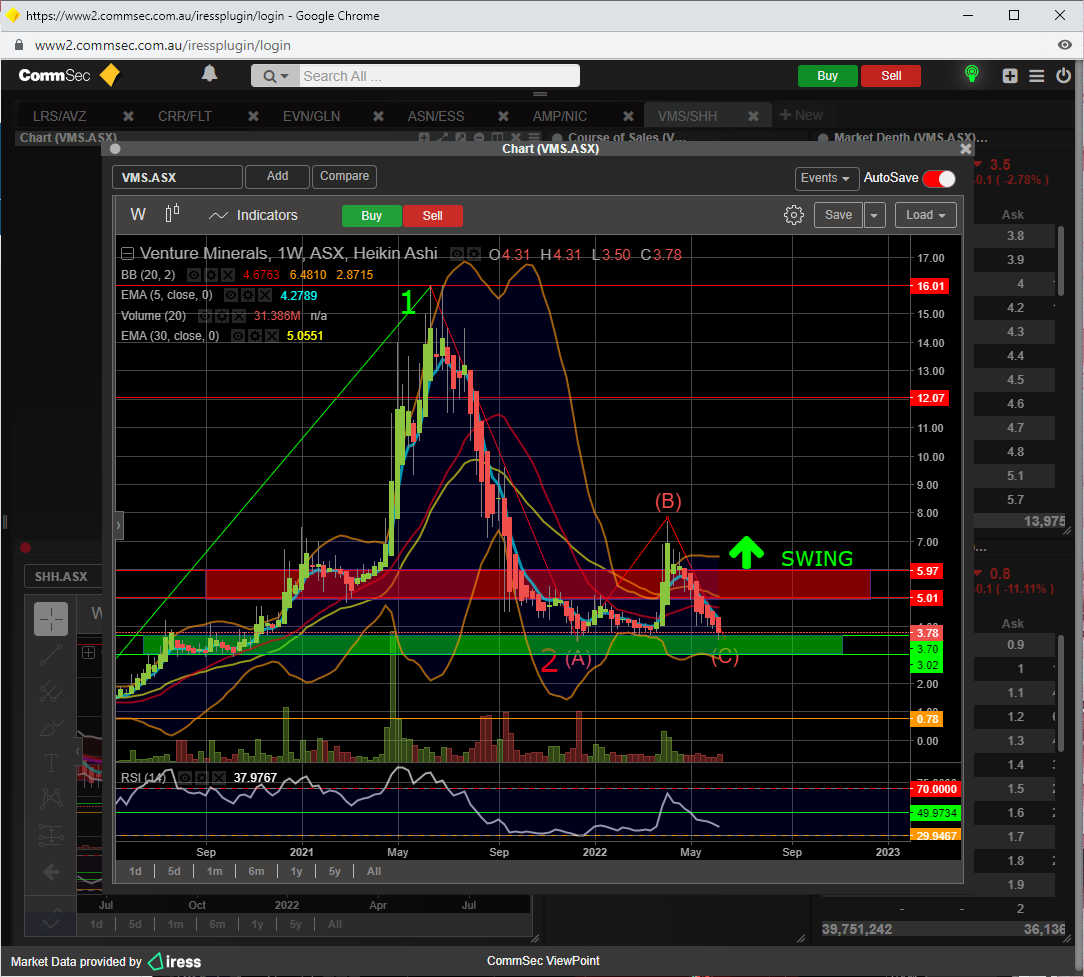Toggle browser eye tracking-protection icon in address bar

1065,45
